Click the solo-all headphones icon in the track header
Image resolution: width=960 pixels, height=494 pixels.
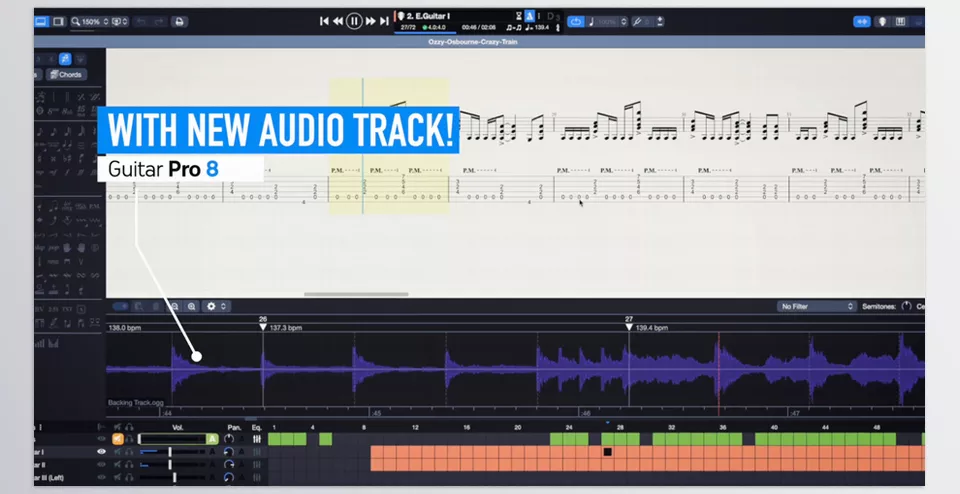click(x=129, y=427)
